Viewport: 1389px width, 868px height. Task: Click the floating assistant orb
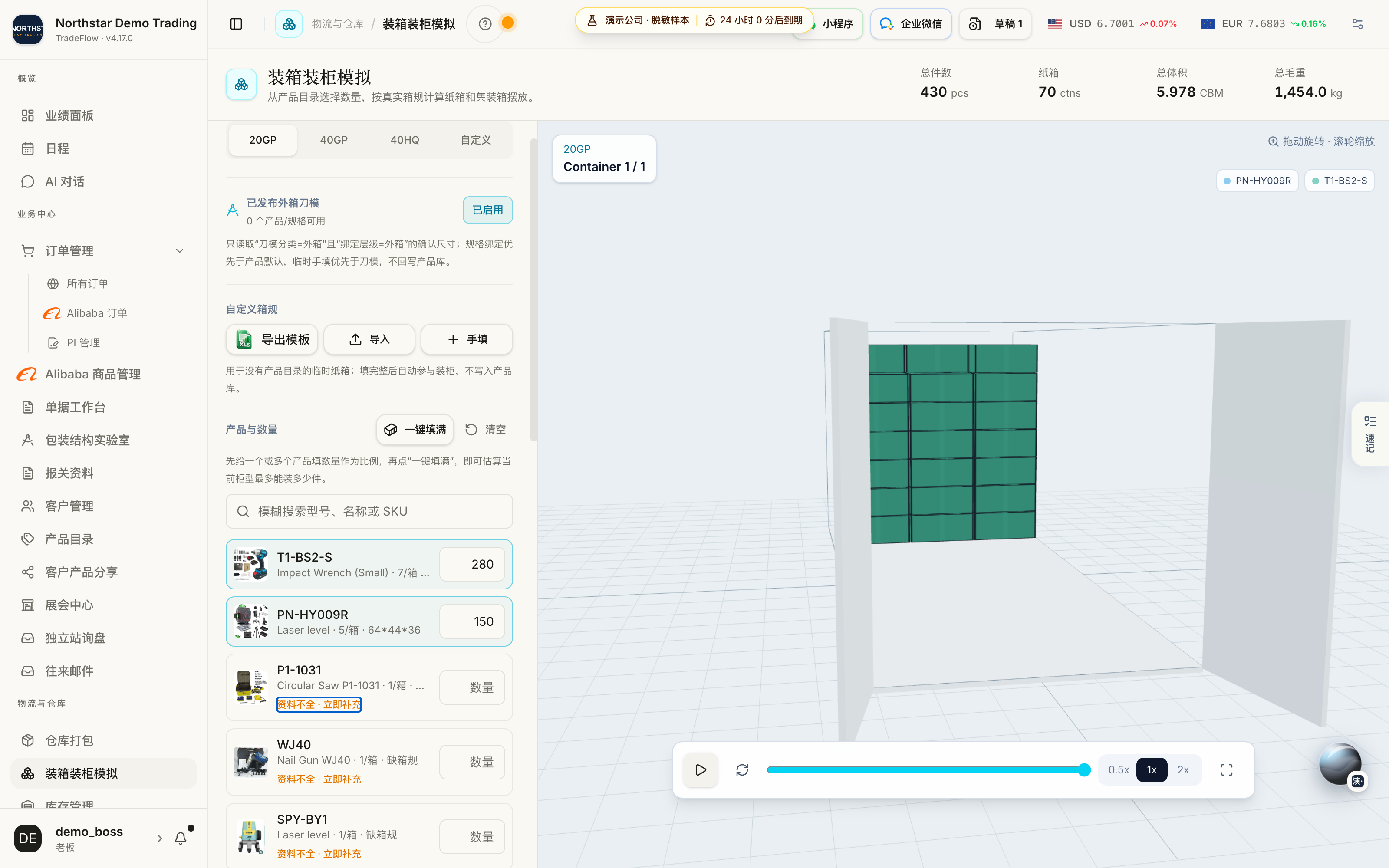(1340, 764)
